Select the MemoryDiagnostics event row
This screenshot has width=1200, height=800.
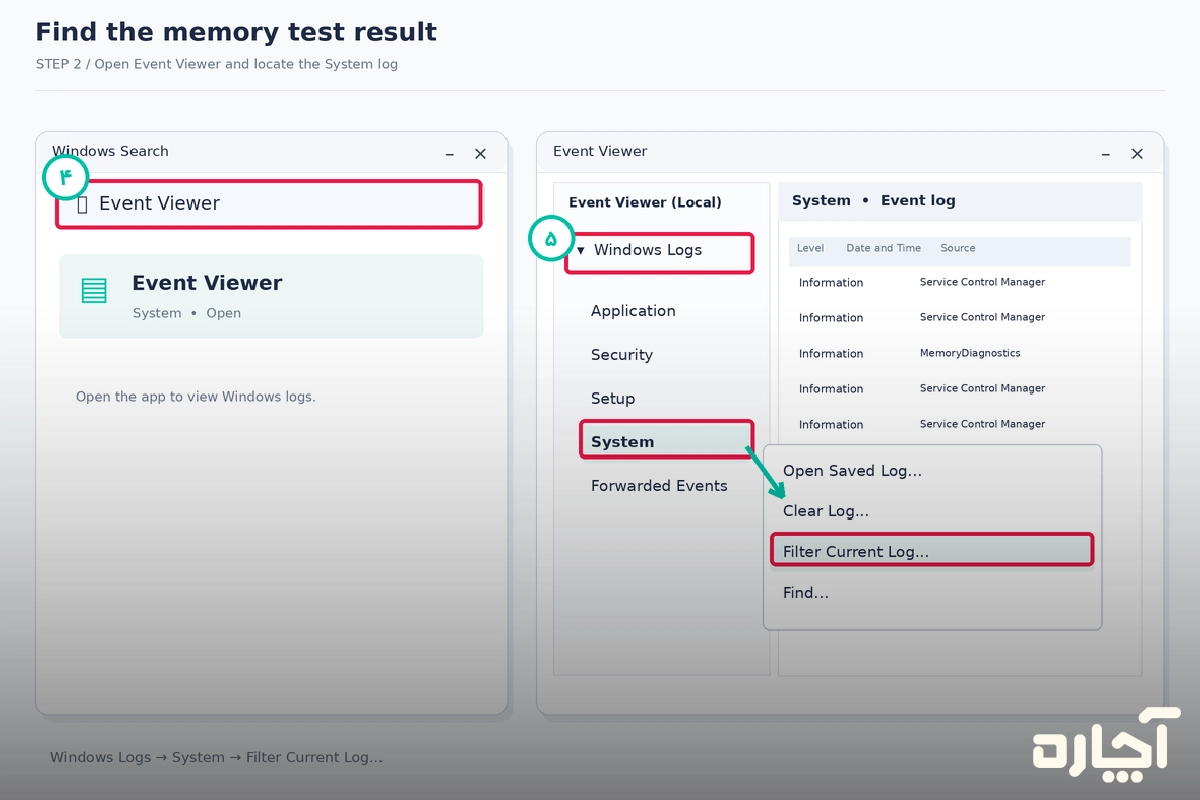point(960,353)
